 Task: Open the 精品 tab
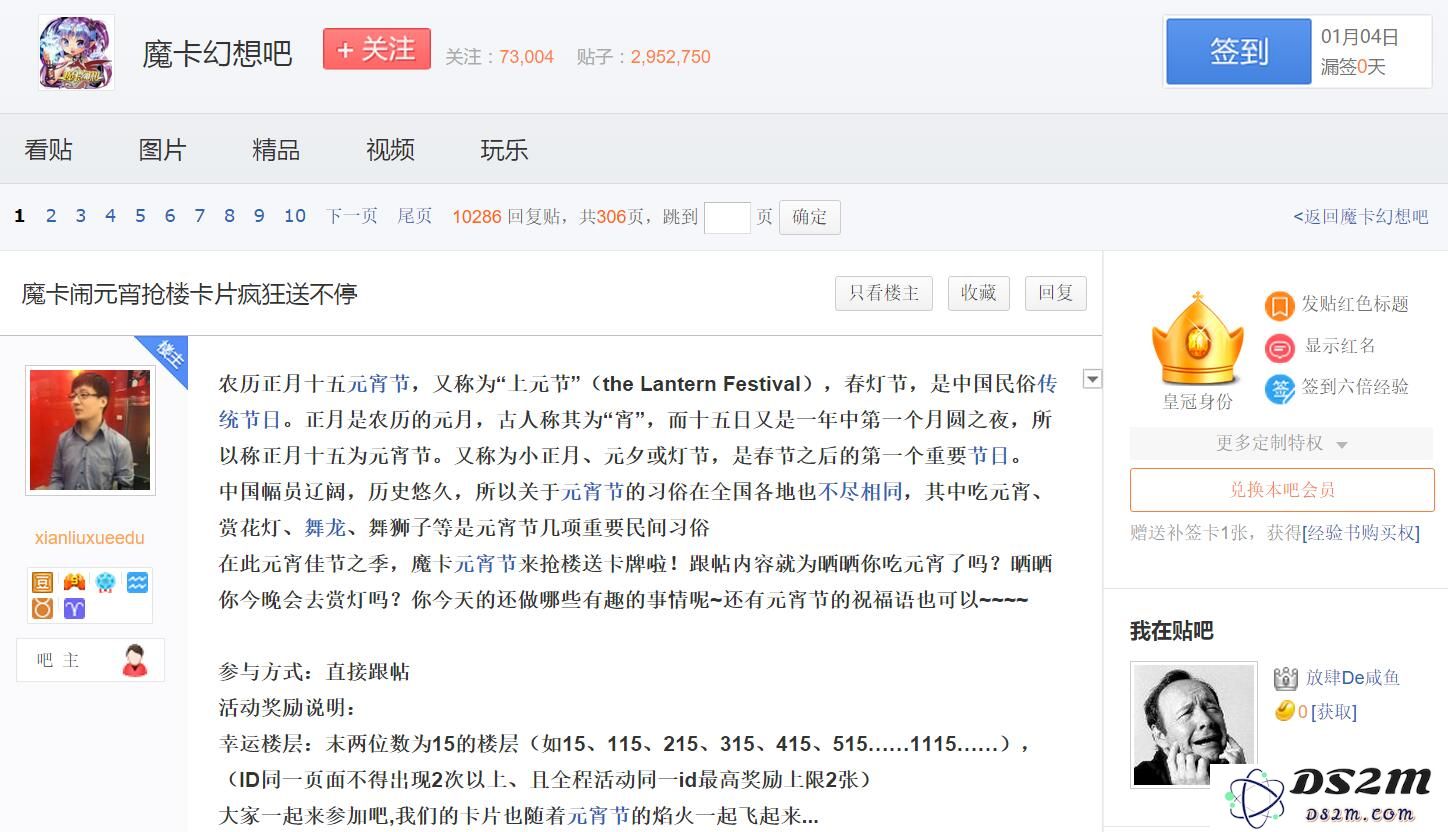276,150
